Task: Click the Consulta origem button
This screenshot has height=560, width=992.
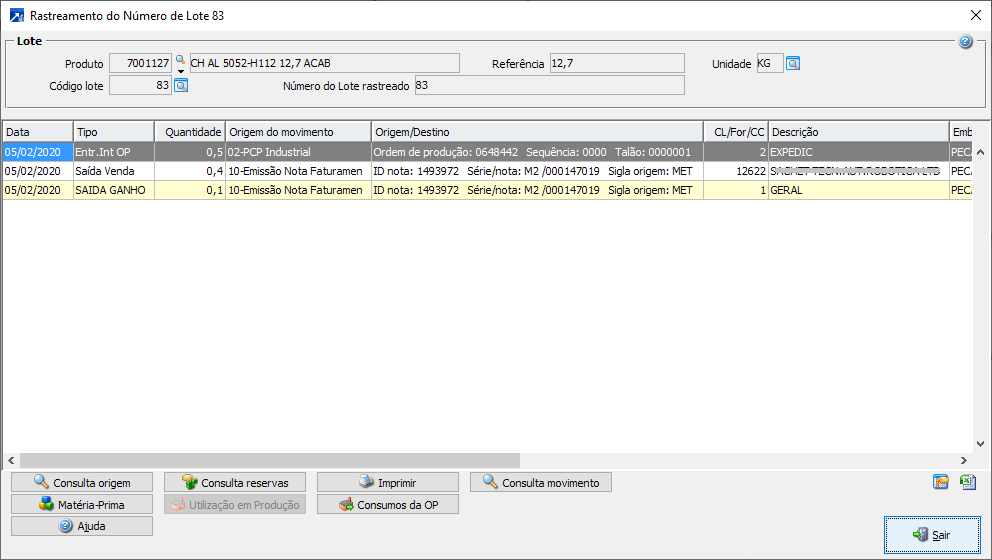Action: click(82, 482)
